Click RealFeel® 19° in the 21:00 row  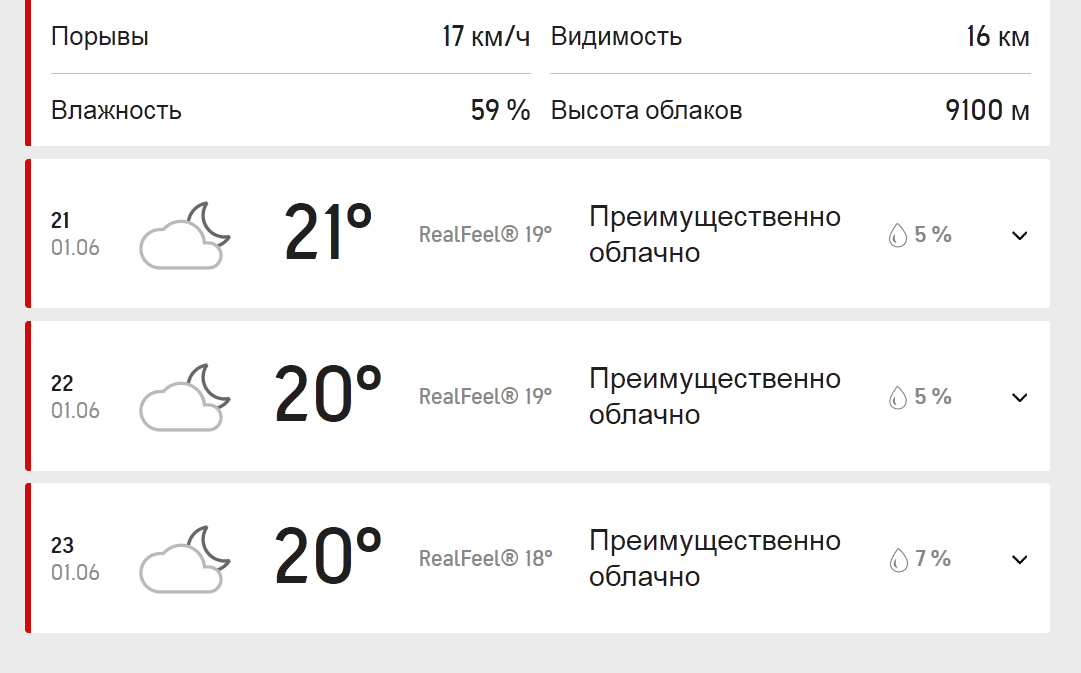[x=485, y=235]
